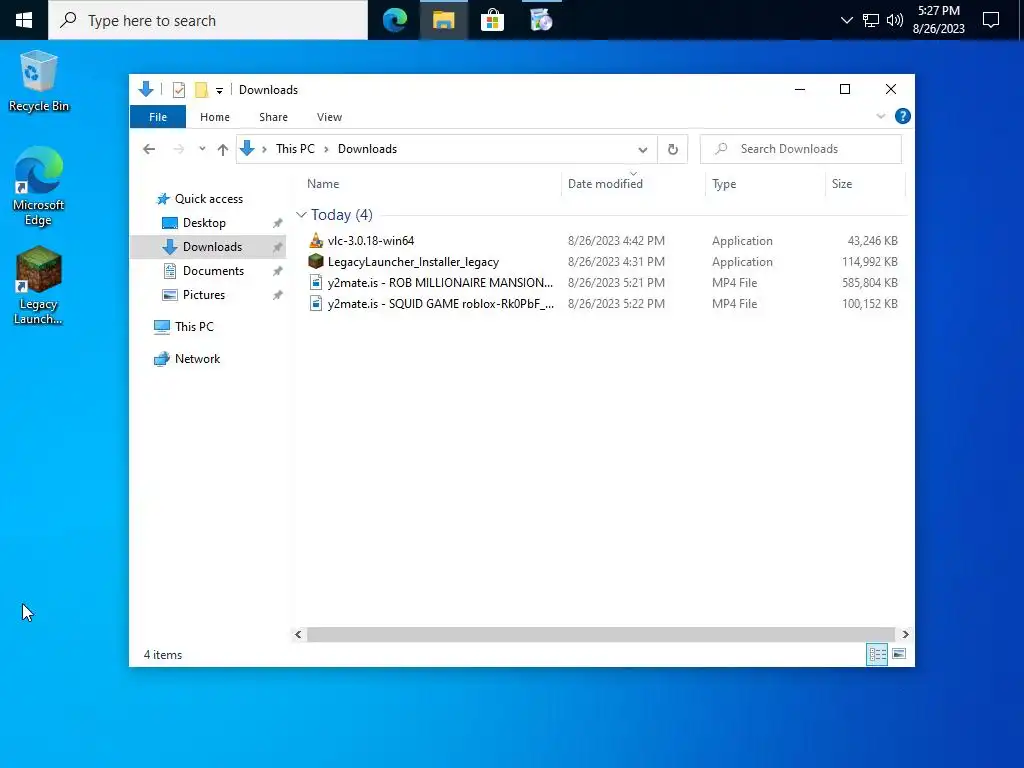Select Quick access in navigation pane
This screenshot has height=768, width=1024.
(x=208, y=199)
